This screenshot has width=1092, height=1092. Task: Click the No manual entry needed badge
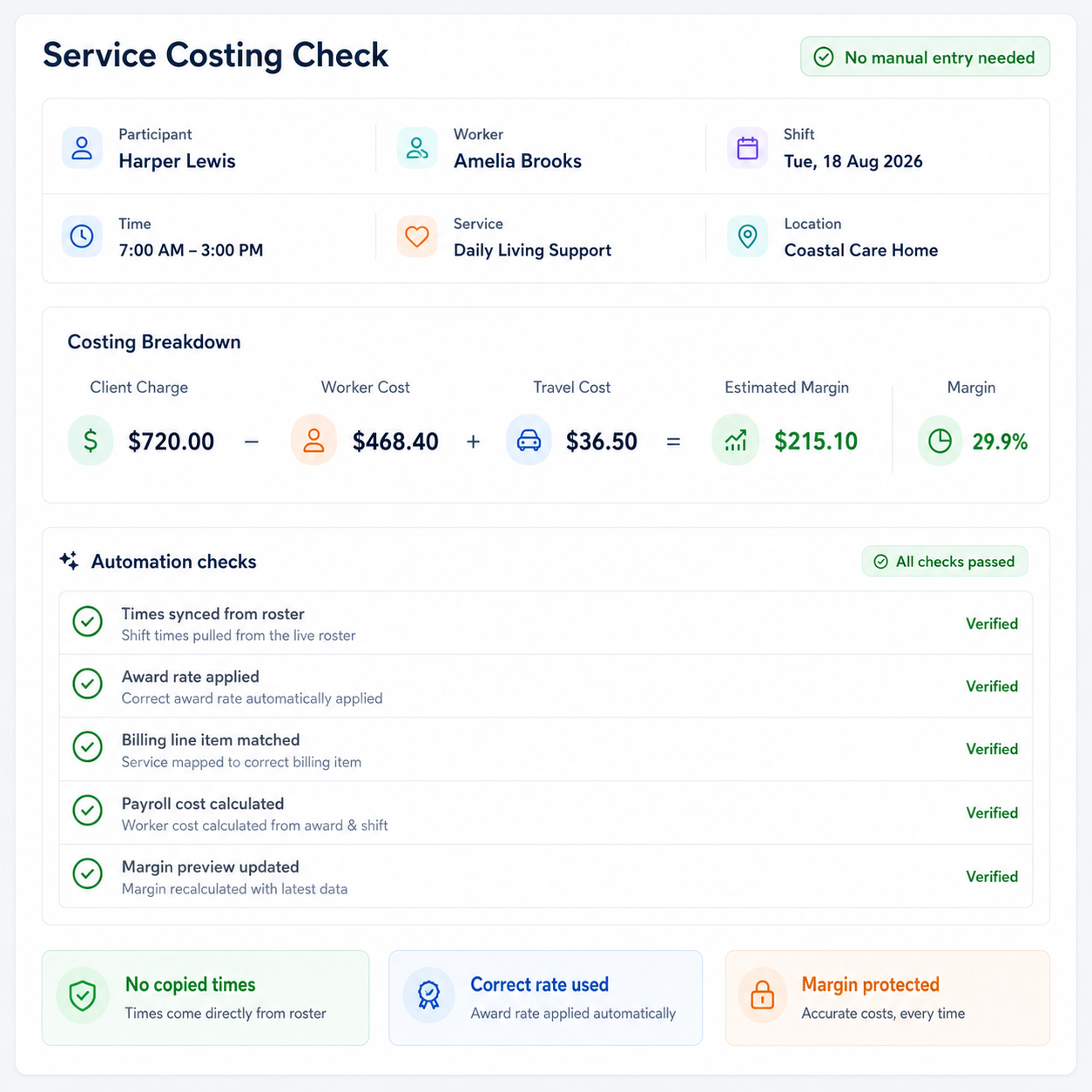tap(925, 57)
